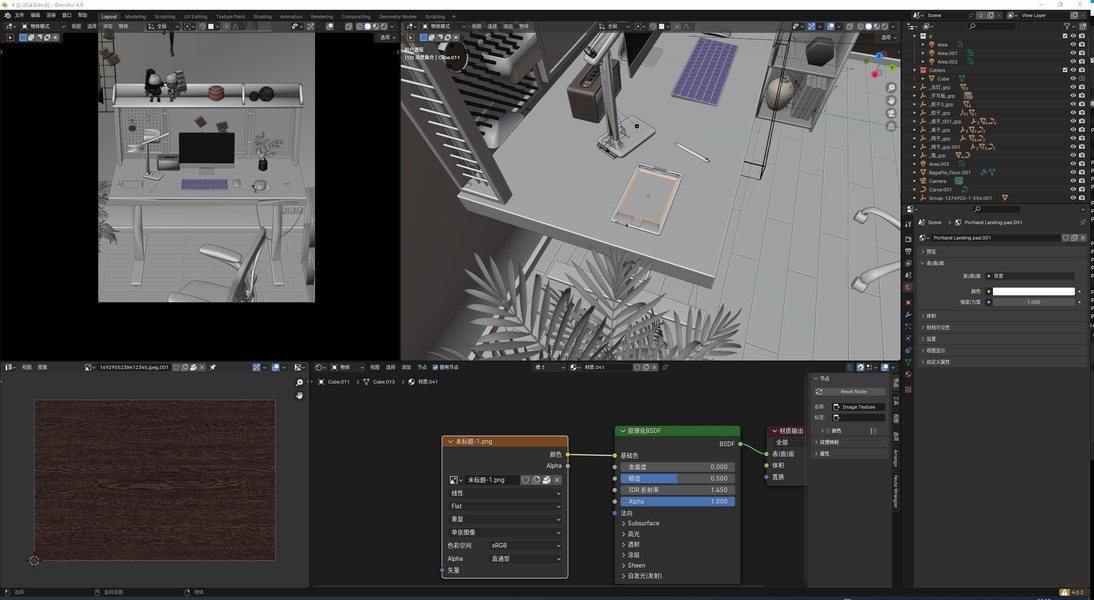Click the Reset Node button
Image resolution: width=1094 pixels, height=600 pixels.
849,391
